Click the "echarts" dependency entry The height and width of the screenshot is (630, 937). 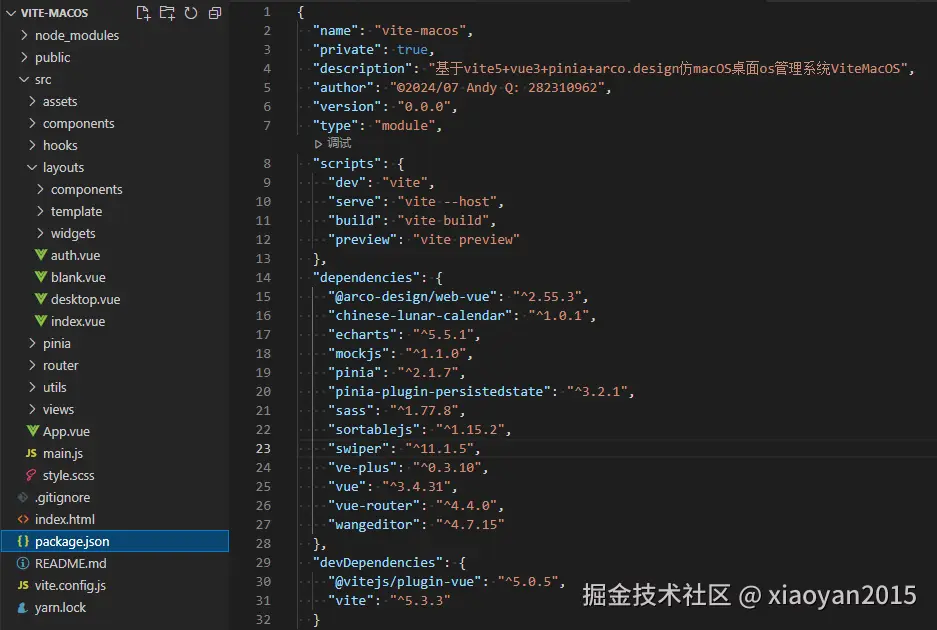[403, 335]
